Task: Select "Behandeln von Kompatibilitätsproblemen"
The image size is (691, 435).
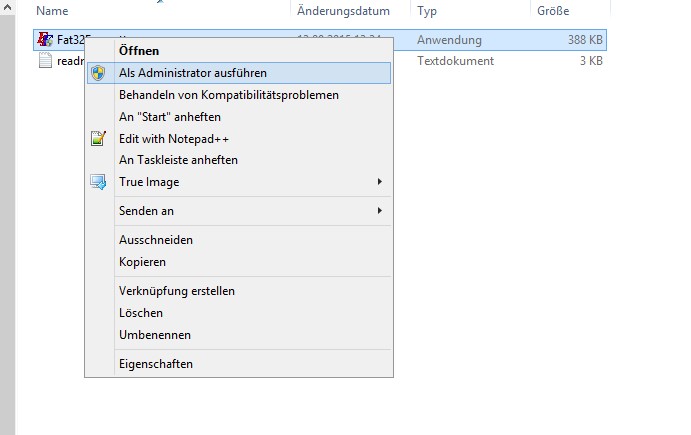Action: pyautogui.click(x=228, y=95)
